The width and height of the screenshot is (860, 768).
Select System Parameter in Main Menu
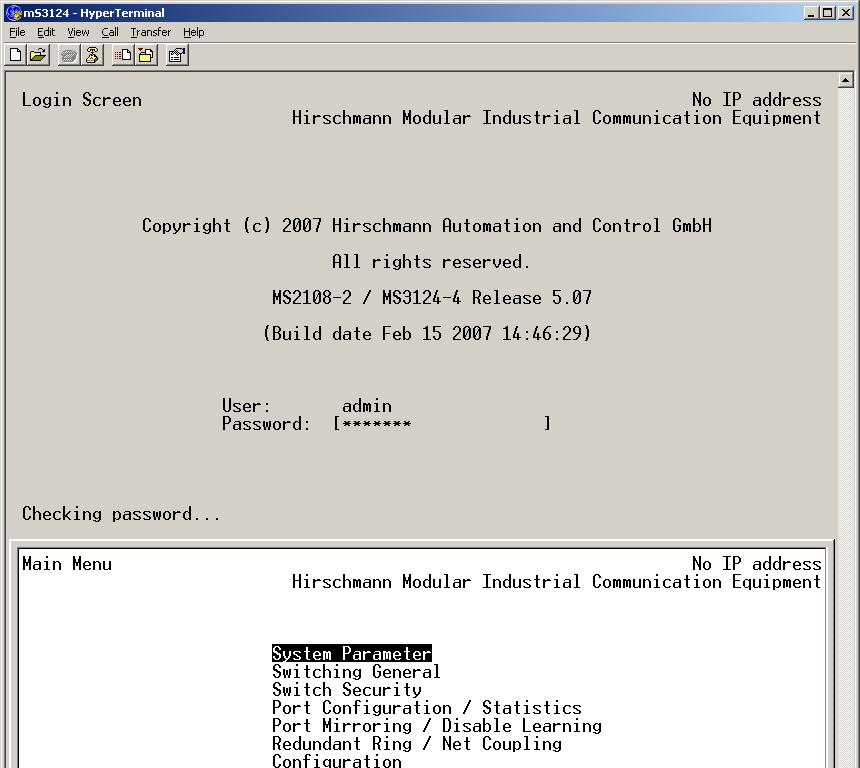click(351, 654)
